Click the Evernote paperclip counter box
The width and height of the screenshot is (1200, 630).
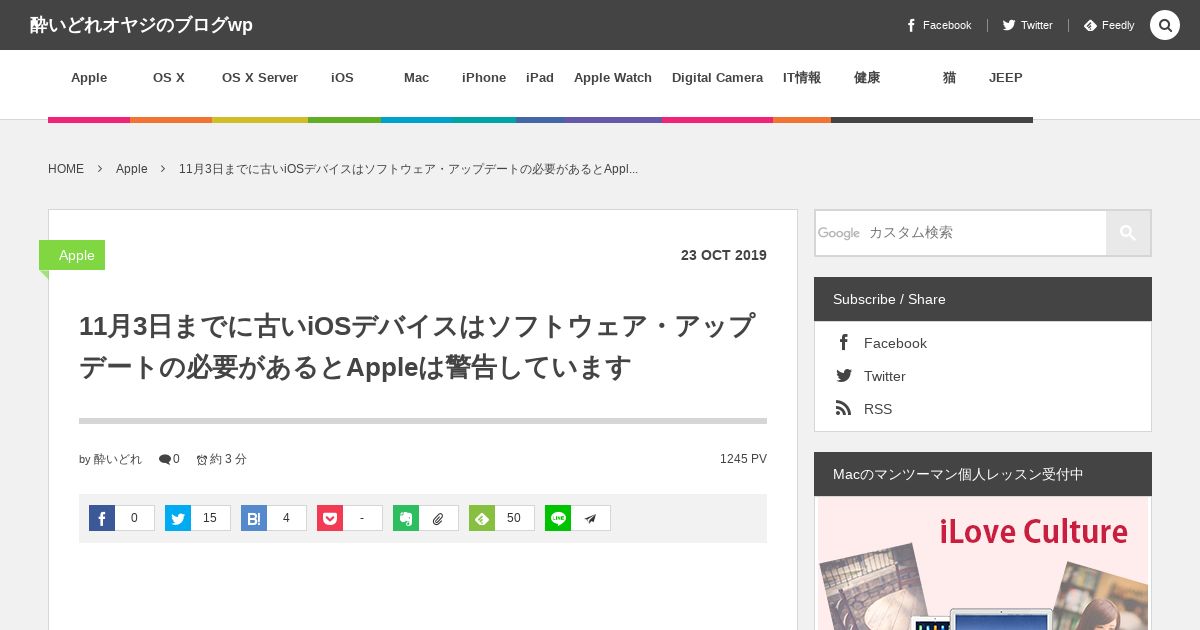[438, 518]
